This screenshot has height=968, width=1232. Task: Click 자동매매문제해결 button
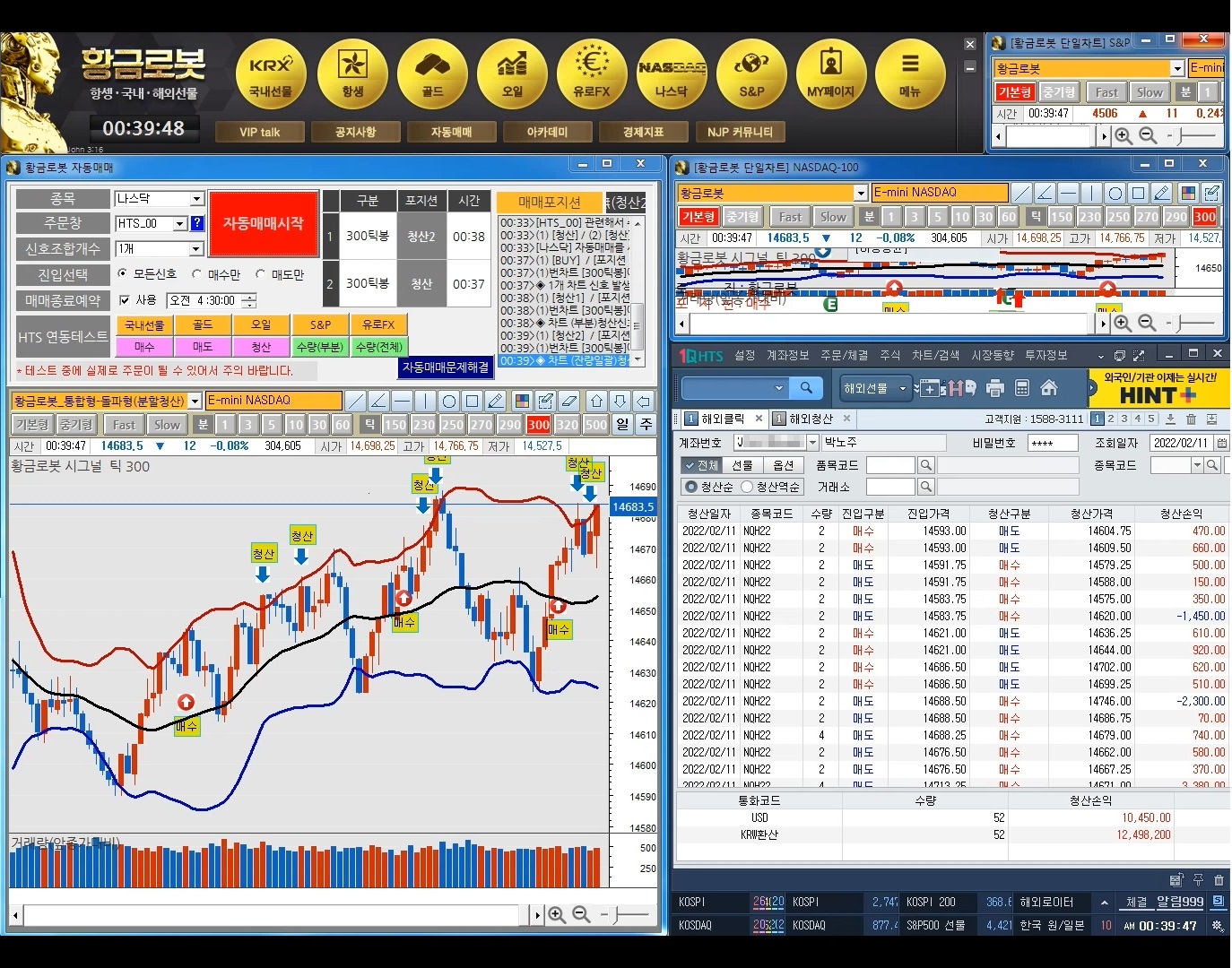446,367
